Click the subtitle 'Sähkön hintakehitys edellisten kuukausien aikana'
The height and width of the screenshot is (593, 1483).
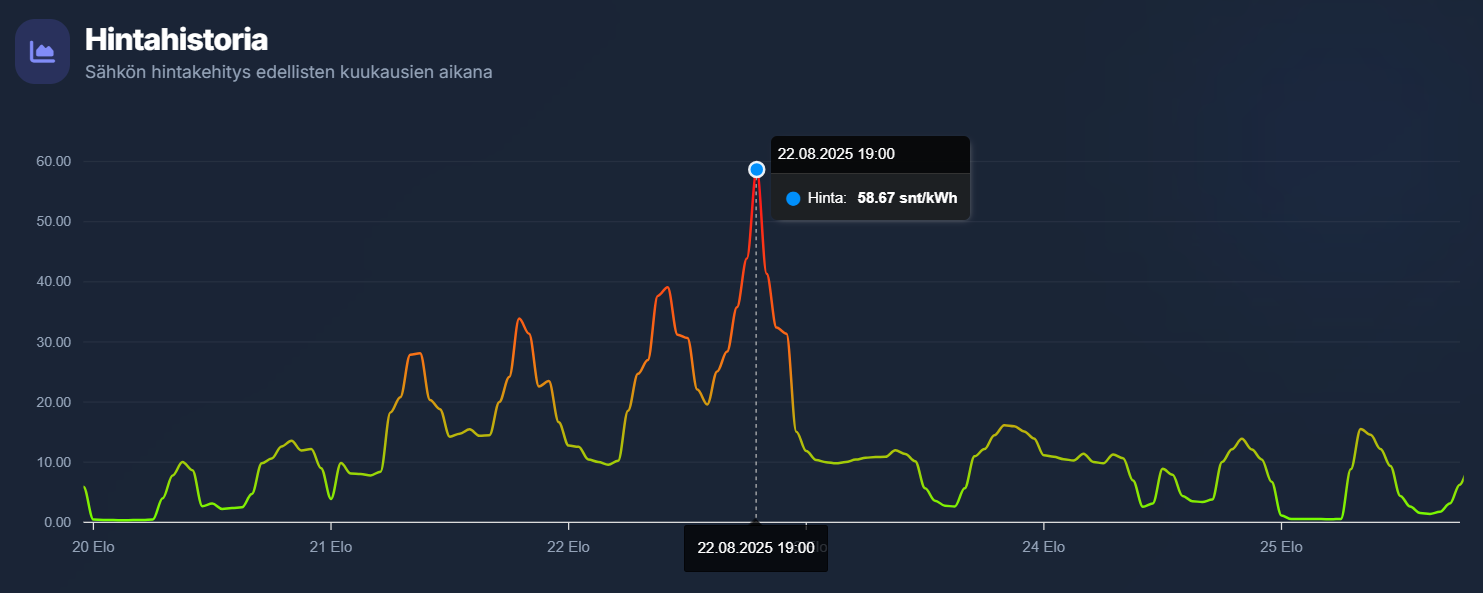click(289, 72)
